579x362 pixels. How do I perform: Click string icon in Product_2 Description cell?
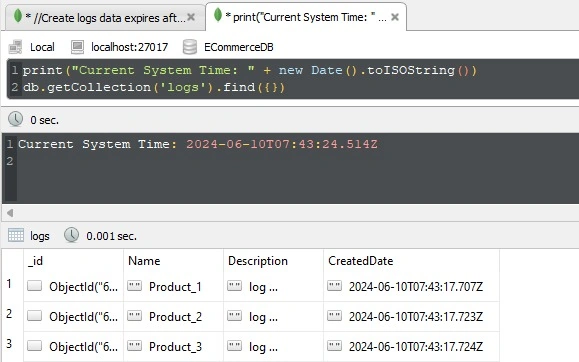point(234,315)
